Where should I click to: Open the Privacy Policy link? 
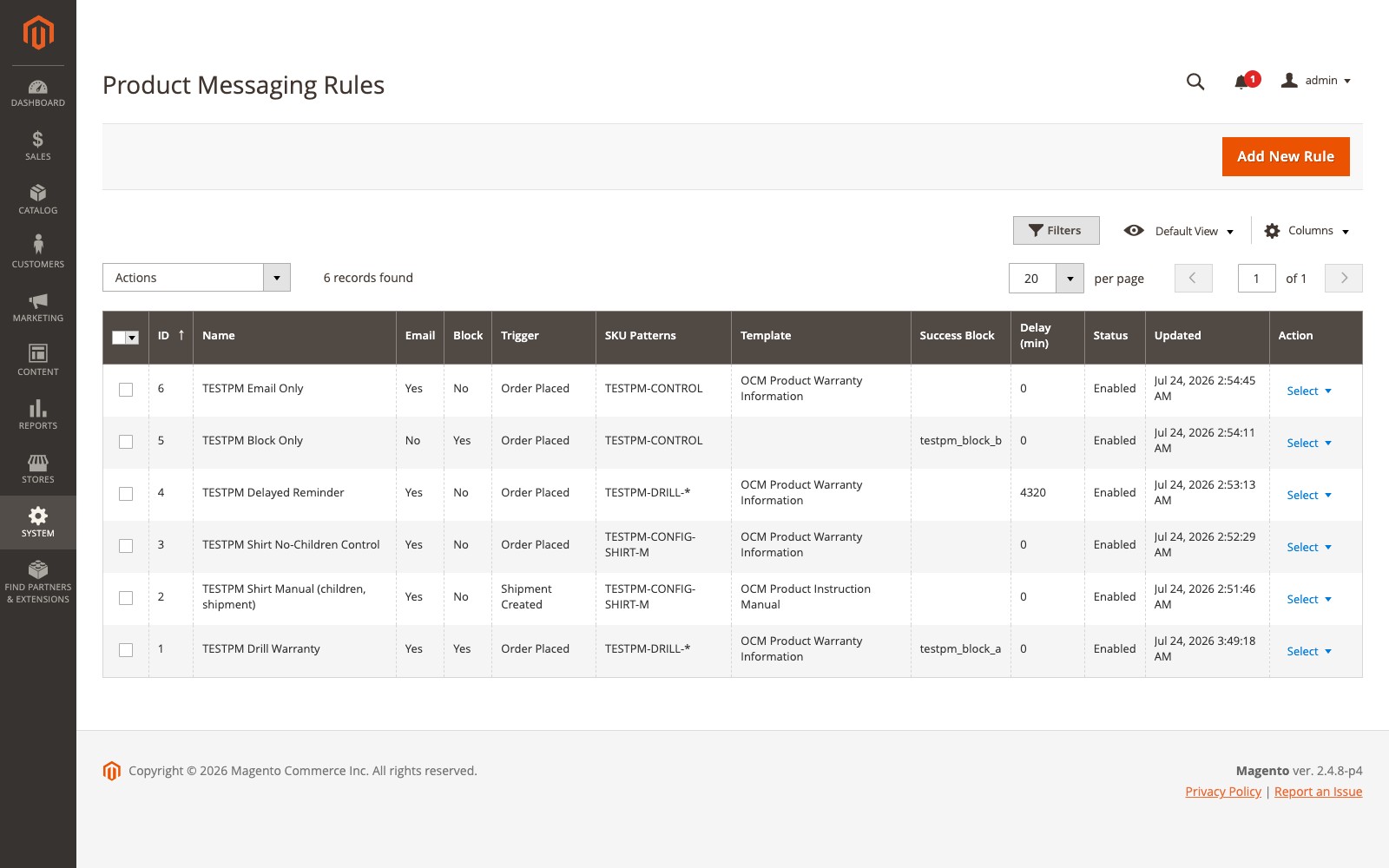coord(1223,792)
